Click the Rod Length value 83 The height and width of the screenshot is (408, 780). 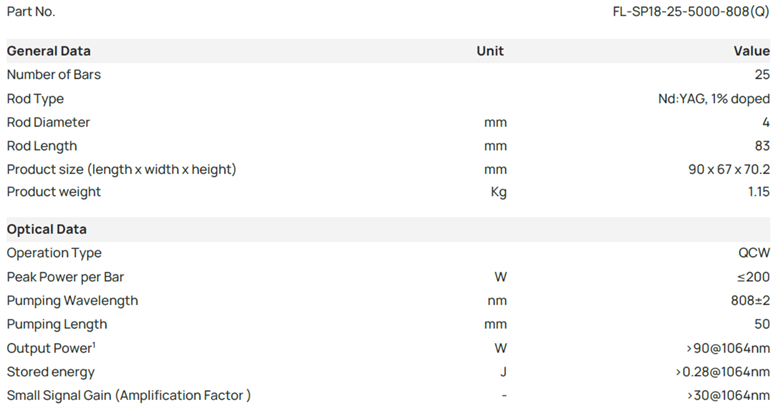click(761, 146)
